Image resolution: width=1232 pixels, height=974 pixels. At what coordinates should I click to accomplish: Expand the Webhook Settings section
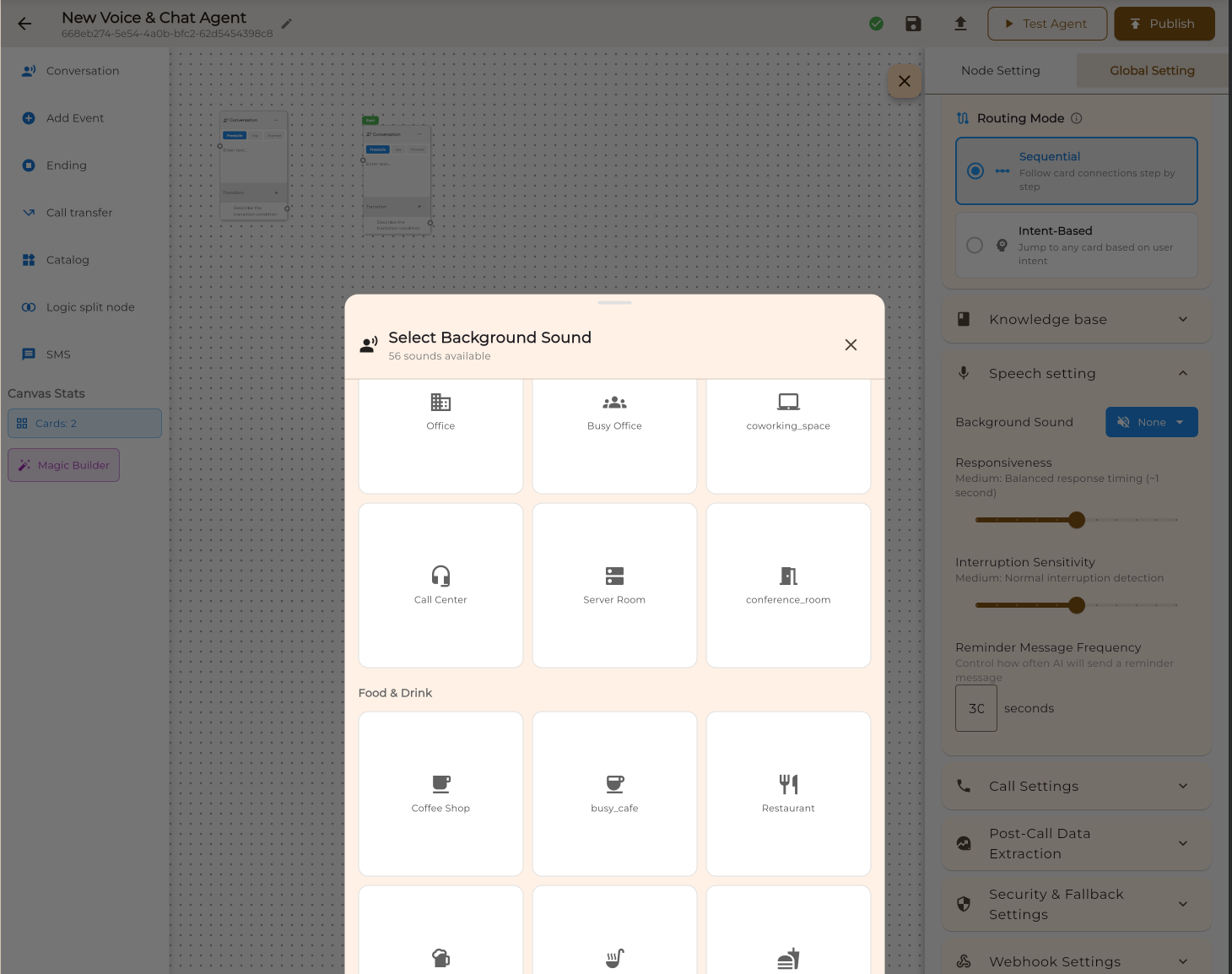pos(1077,961)
